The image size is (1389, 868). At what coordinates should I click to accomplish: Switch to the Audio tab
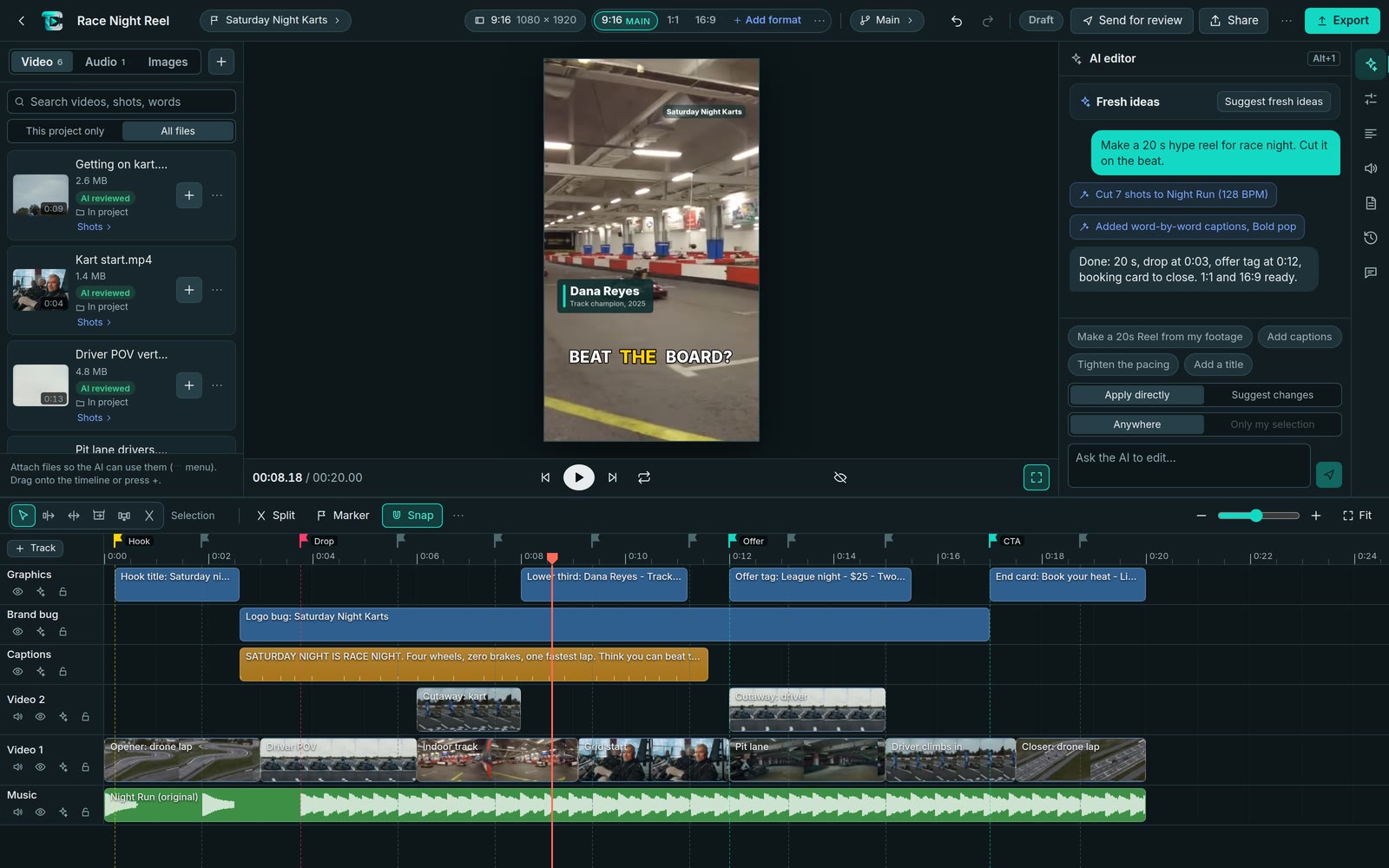(x=105, y=62)
